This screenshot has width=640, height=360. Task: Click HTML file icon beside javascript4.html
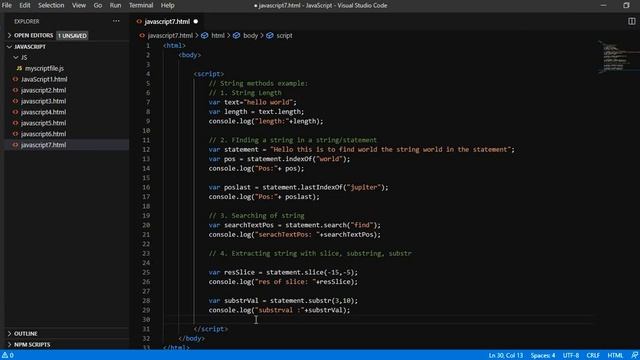16,112
